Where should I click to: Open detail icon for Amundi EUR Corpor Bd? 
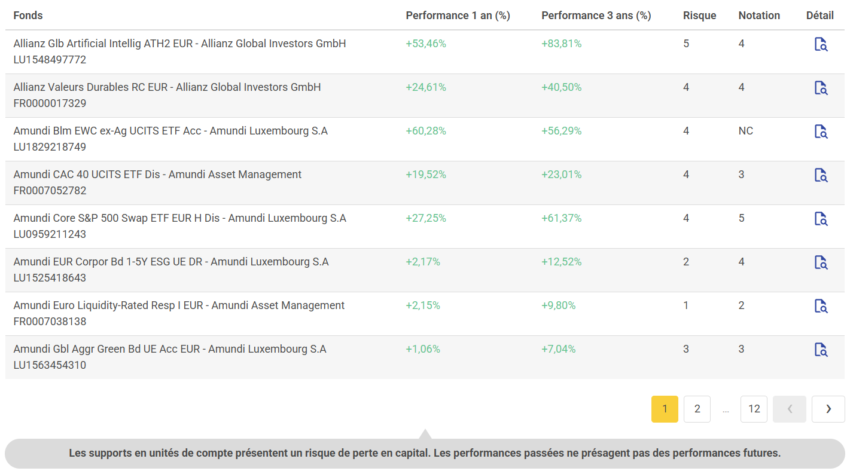click(820, 262)
